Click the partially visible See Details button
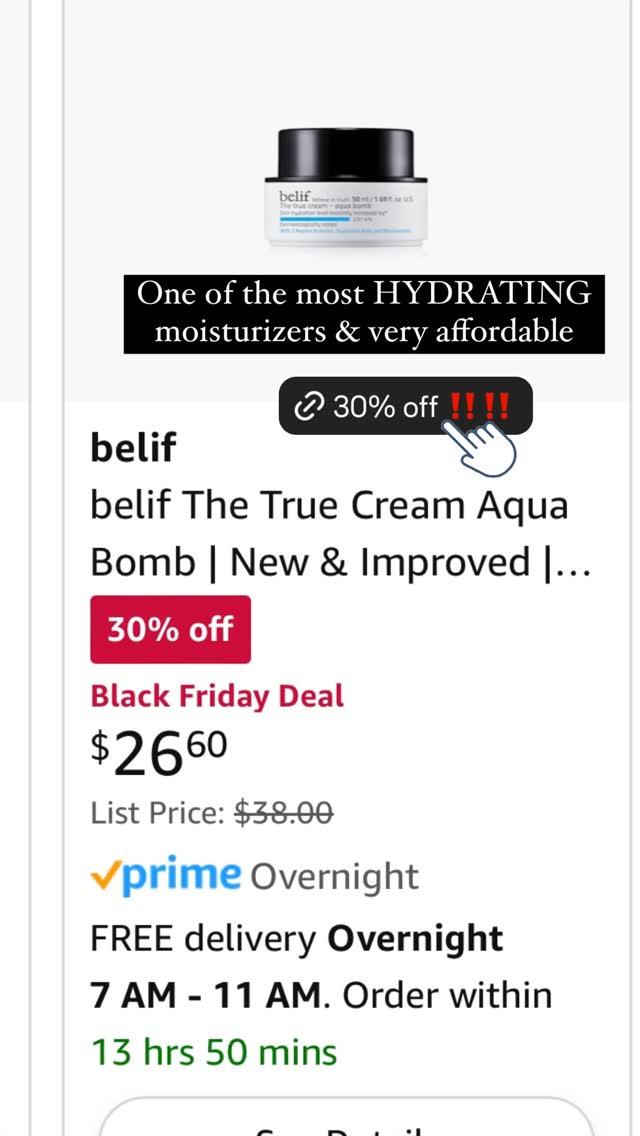This screenshot has height=1136, width=640. tap(346, 1116)
